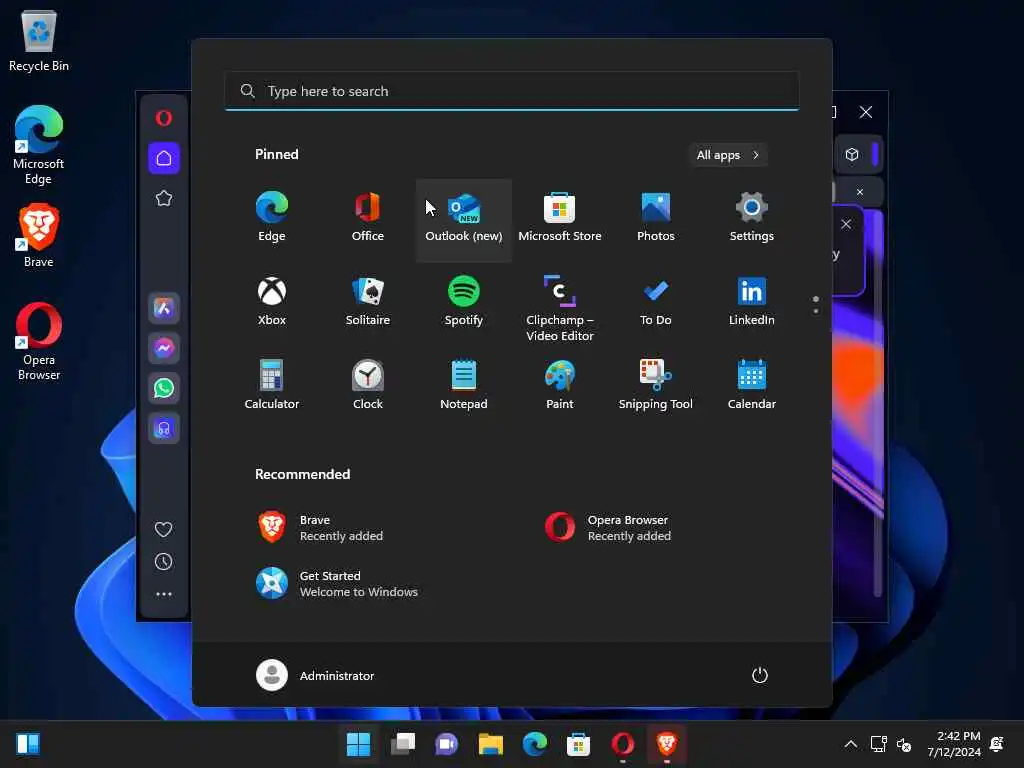
Task: Click the network icon in system tray
Action: pyautogui.click(x=878, y=744)
